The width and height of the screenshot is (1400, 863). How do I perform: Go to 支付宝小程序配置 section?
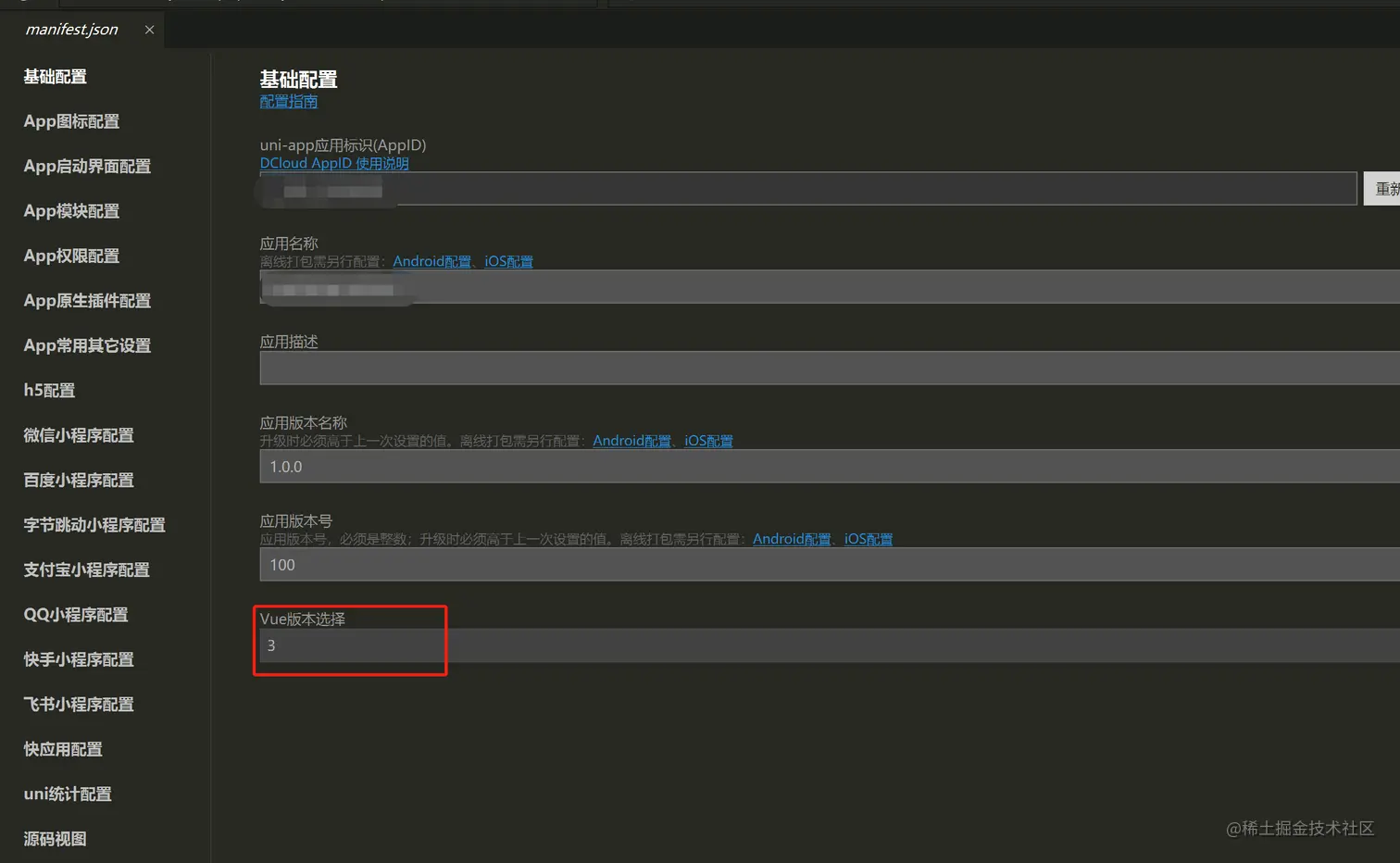(x=86, y=569)
